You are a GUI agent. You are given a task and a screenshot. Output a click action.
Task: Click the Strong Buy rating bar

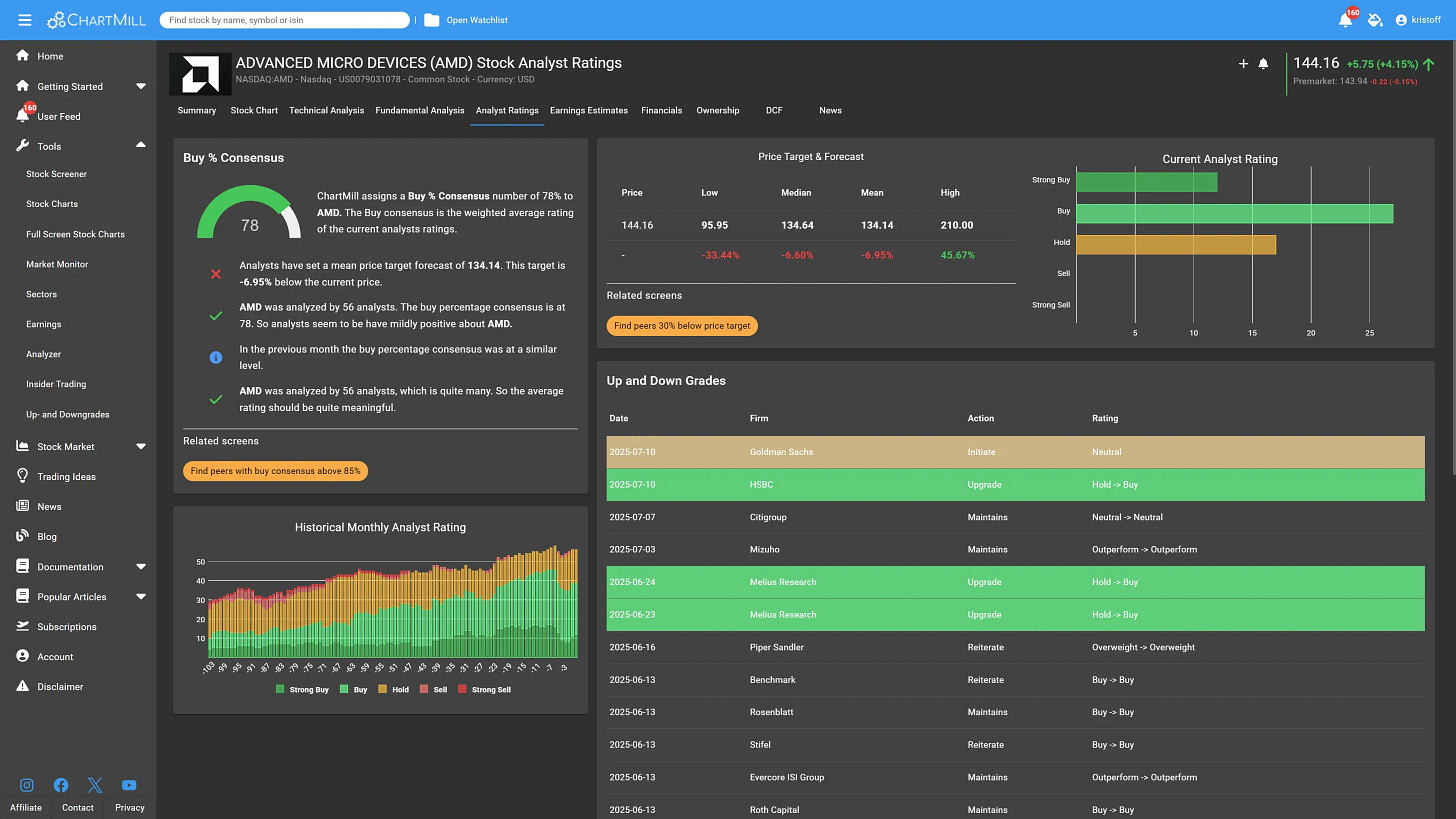[1147, 182]
